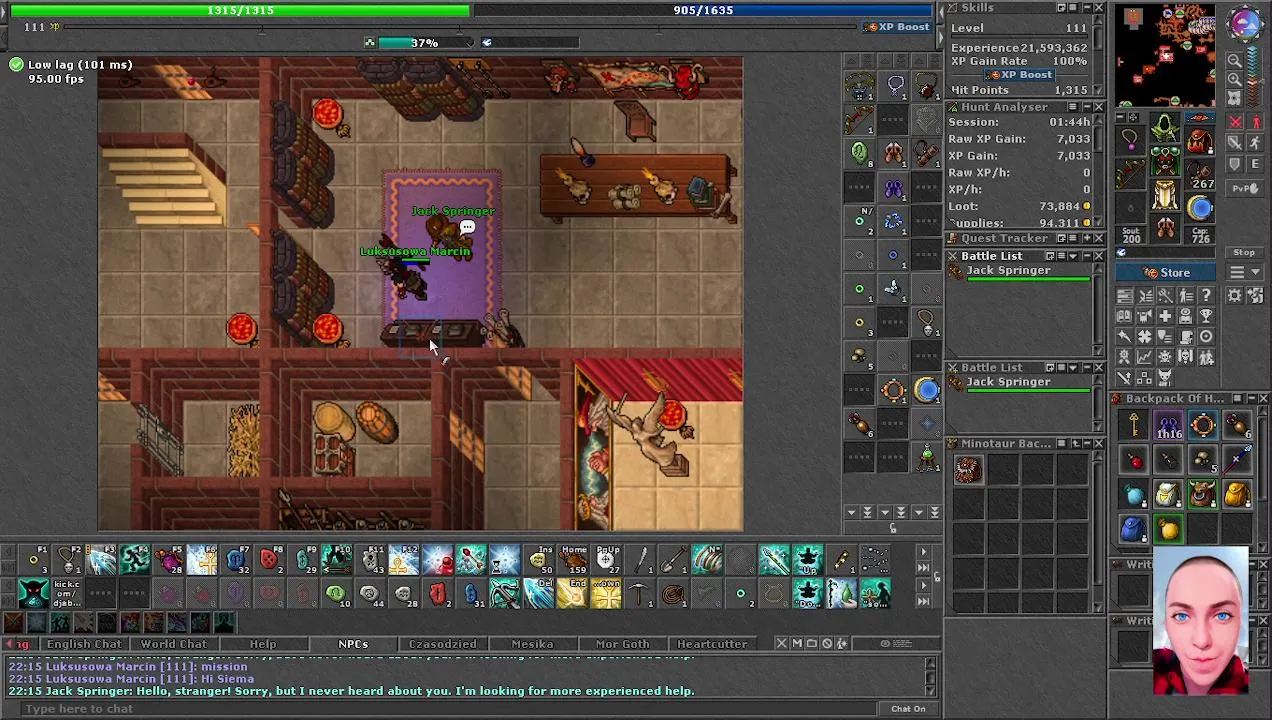Collapse the Skills panel
This screenshot has width=1272, height=720.
pyautogui.click(x=1085, y=8)
